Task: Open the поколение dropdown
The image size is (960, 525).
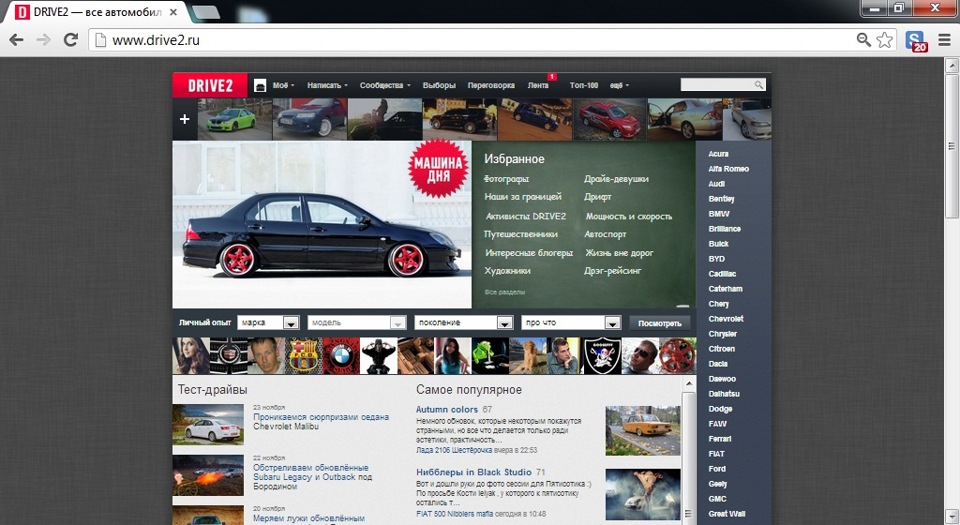Action: (x=463, y=322)
